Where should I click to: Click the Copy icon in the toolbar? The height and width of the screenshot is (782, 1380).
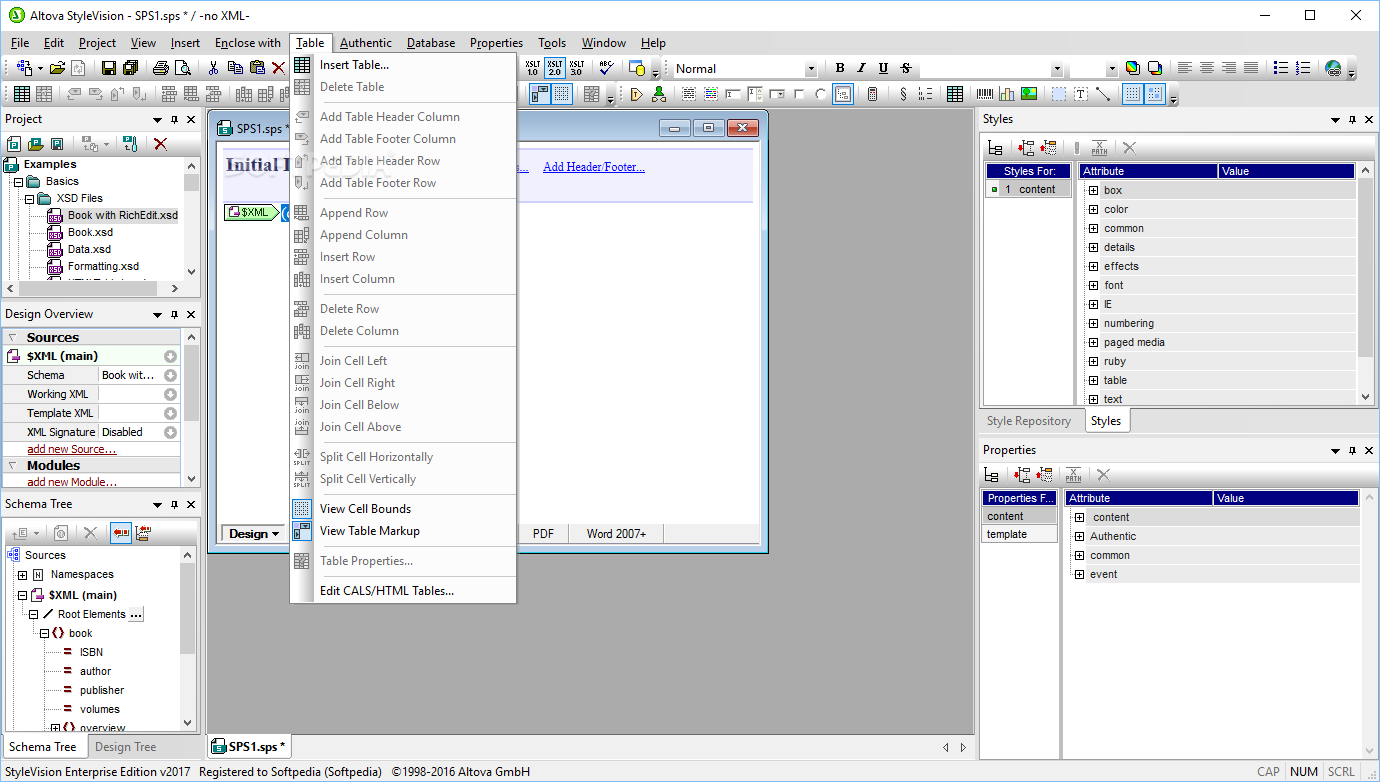(235, 68)
